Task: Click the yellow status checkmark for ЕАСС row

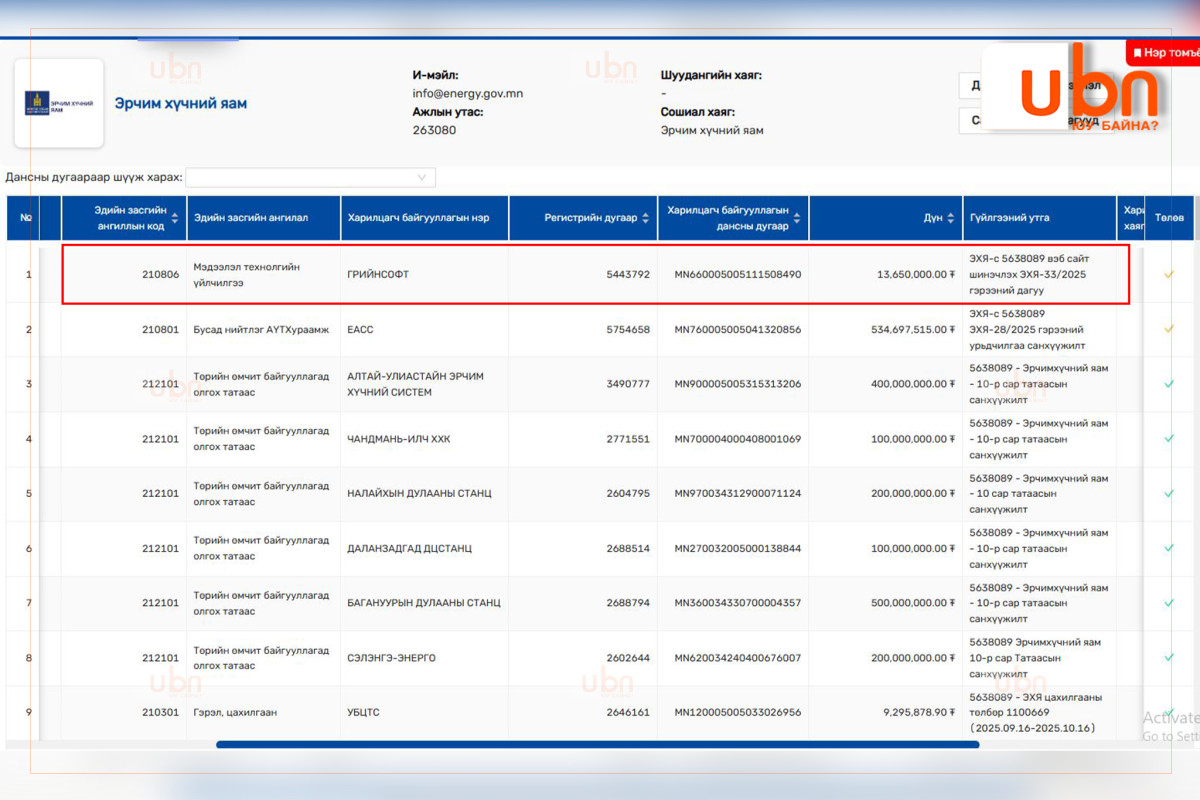Action: click(1168, 329)
